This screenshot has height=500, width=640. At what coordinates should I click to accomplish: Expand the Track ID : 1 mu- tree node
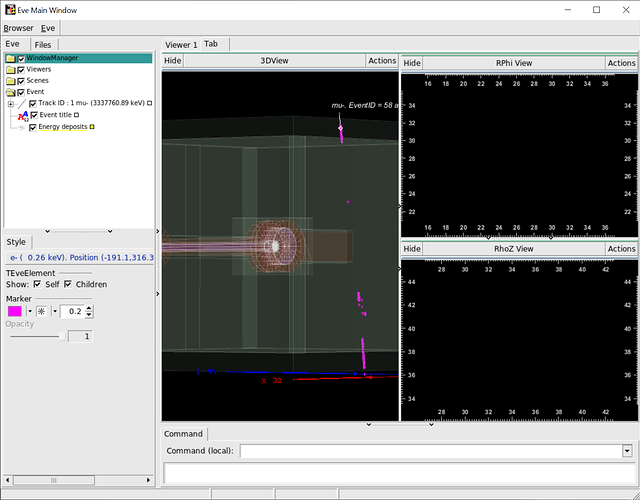11,104
